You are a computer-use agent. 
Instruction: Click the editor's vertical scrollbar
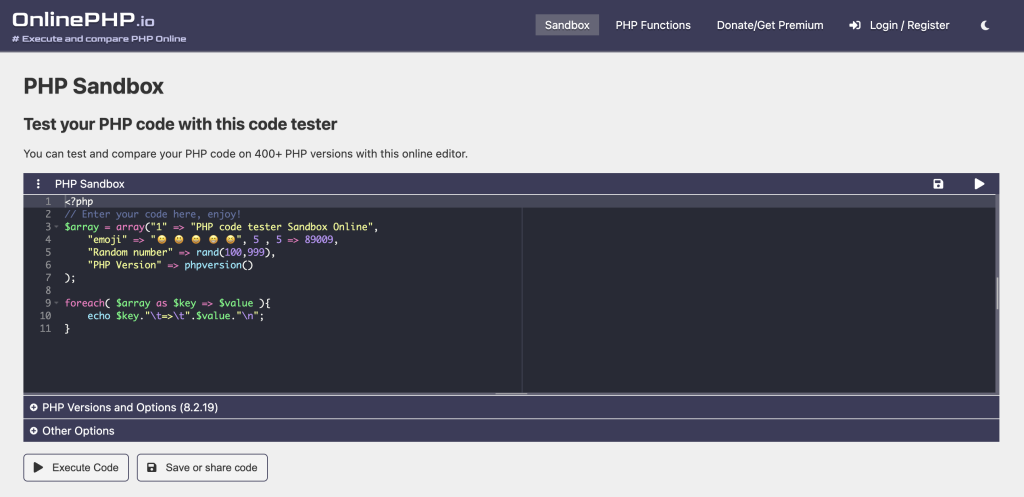tap(996, 295)
